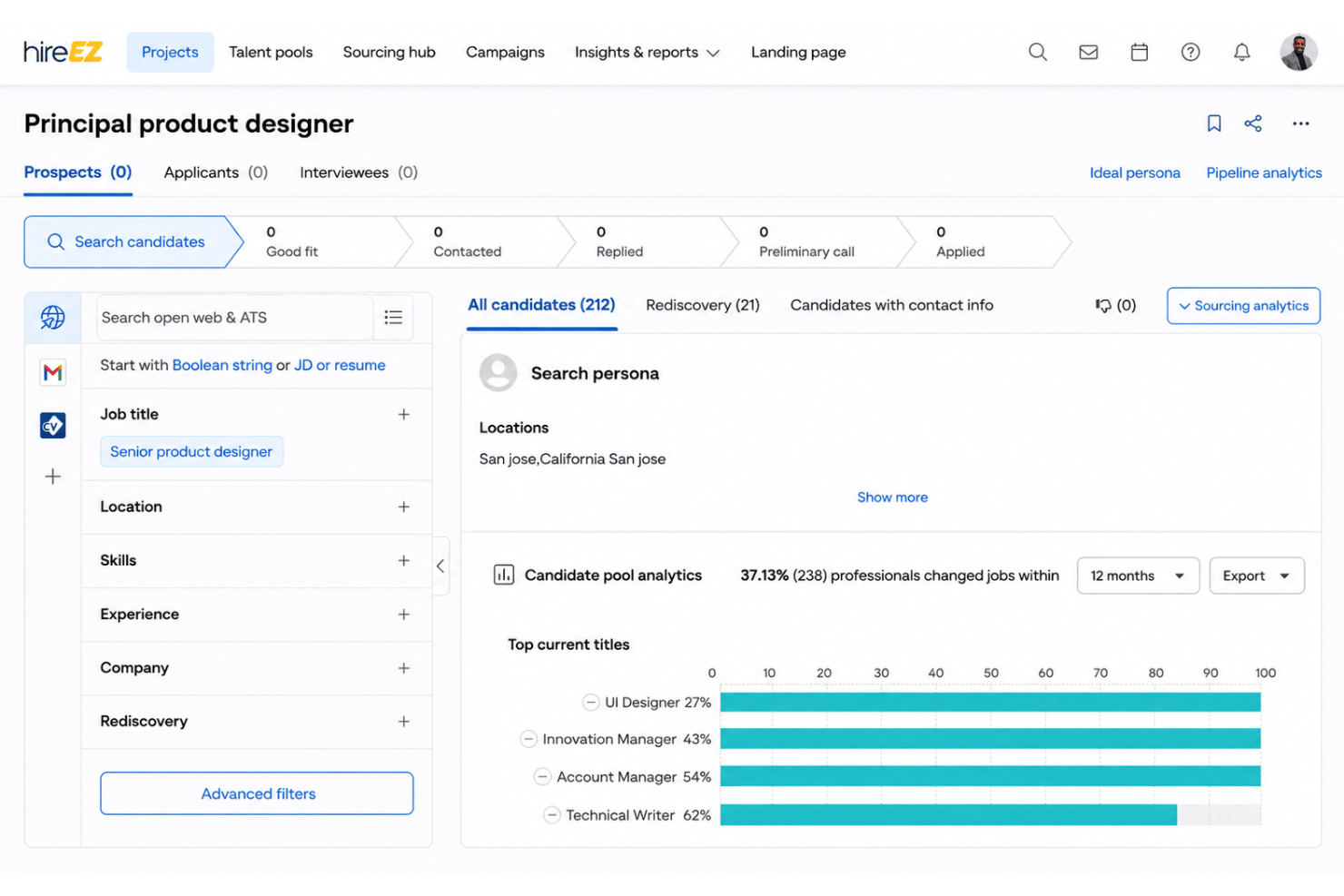1344x896 pixels.
Task: Switch to Prospects (0) tab
Action: (78, 172)
